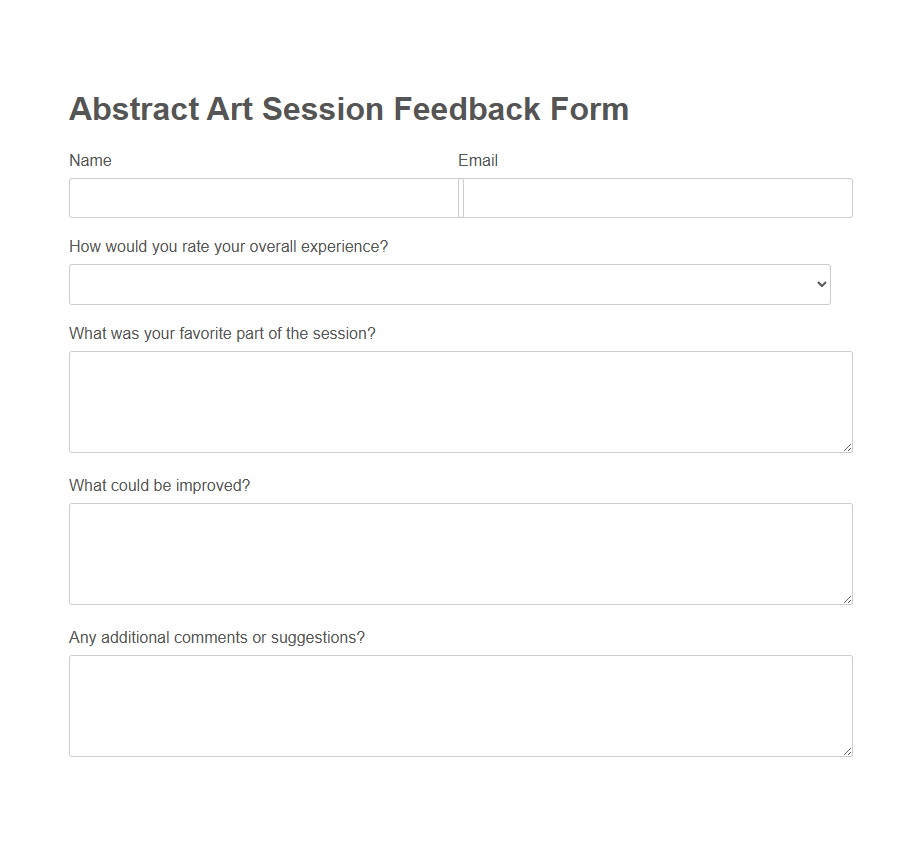Click the closed rating combo box body
This screenshot has height=845, width=900.
pyautogui.click(x=400, y=284)
